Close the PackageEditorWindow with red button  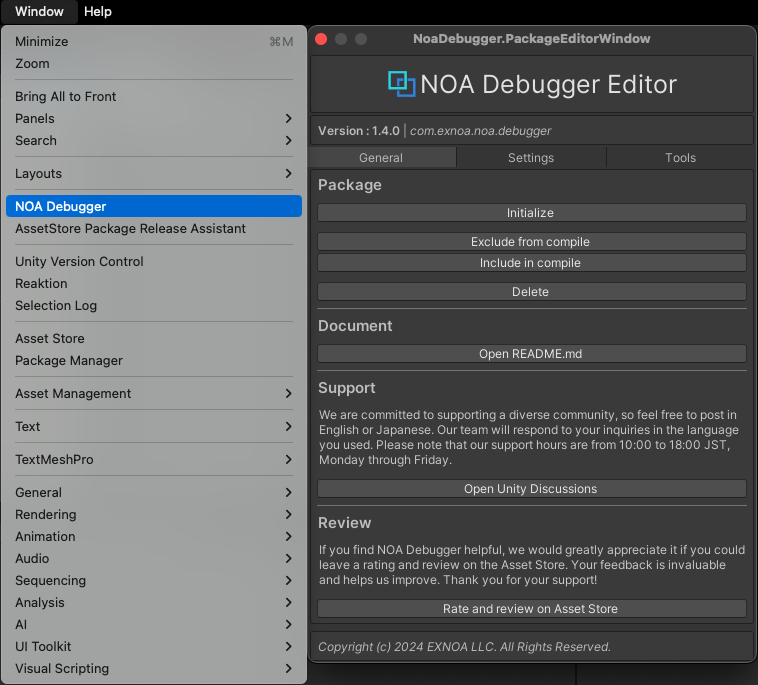pos(321,39)
